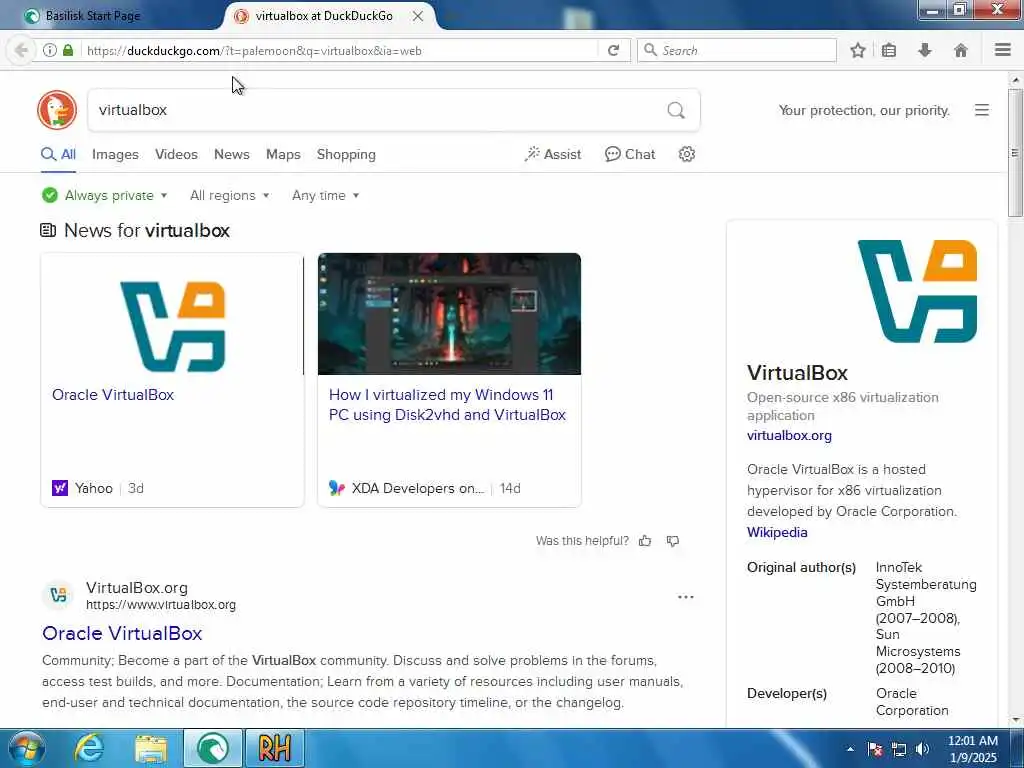Click the magnifier search button in search box
This screenshot has width=1024, height=768.
[676, 110]
